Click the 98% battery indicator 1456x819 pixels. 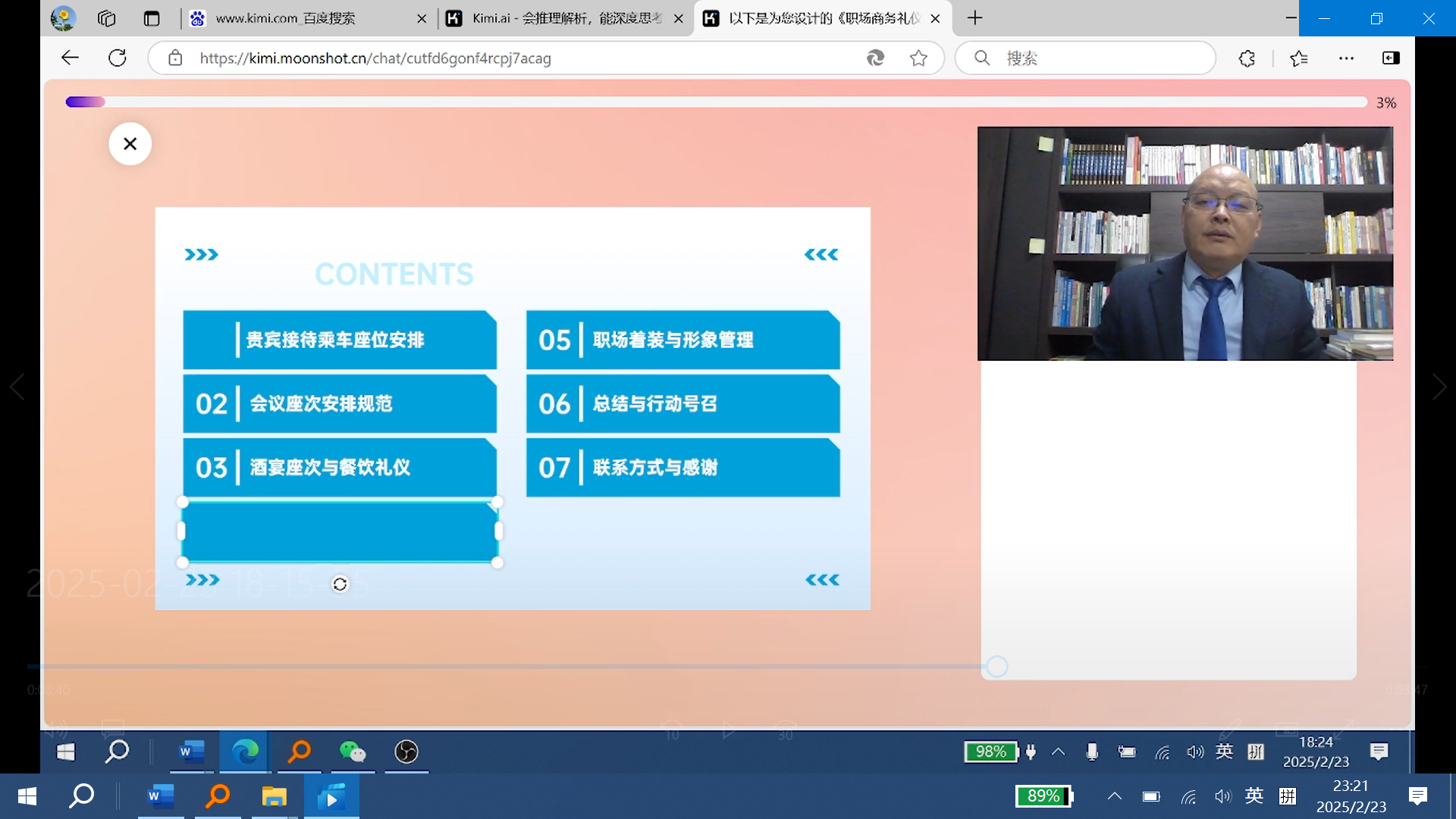coord(992,752)
